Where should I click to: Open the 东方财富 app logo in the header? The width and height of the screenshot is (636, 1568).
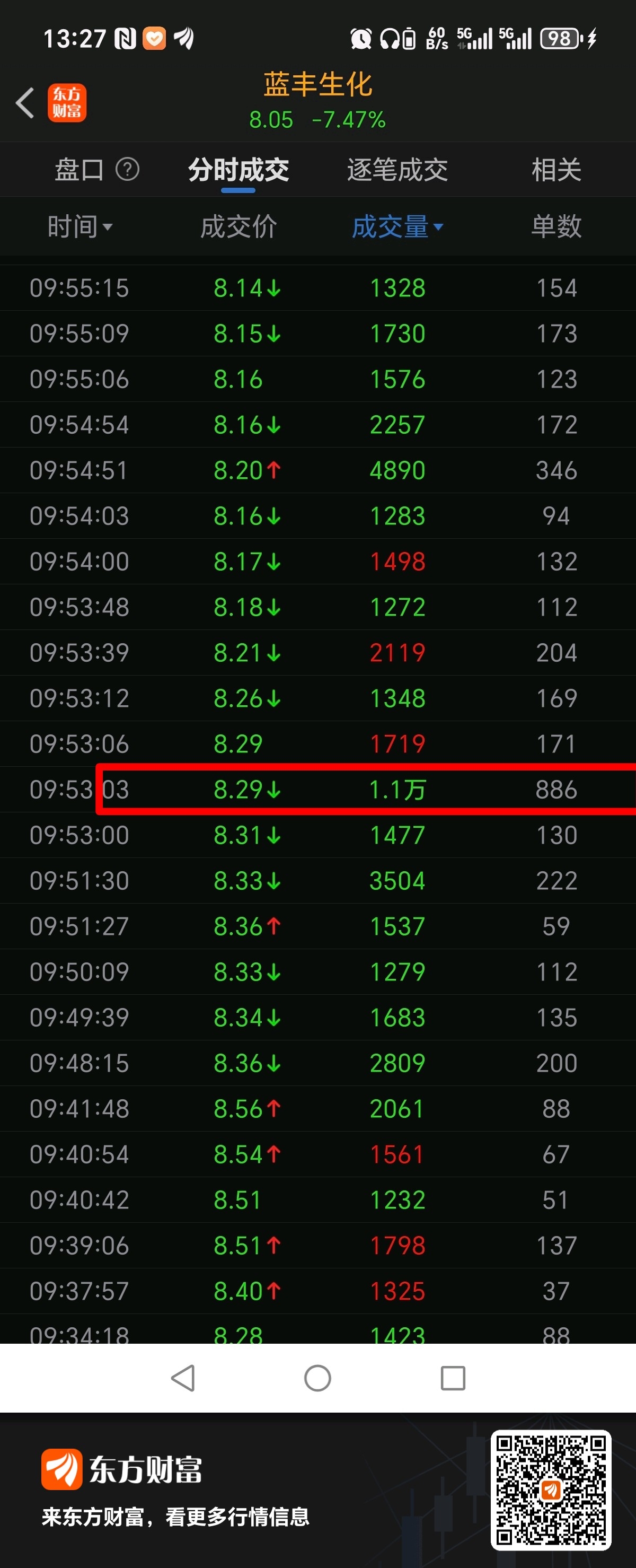pyautogui.click(x=67, y=103)
